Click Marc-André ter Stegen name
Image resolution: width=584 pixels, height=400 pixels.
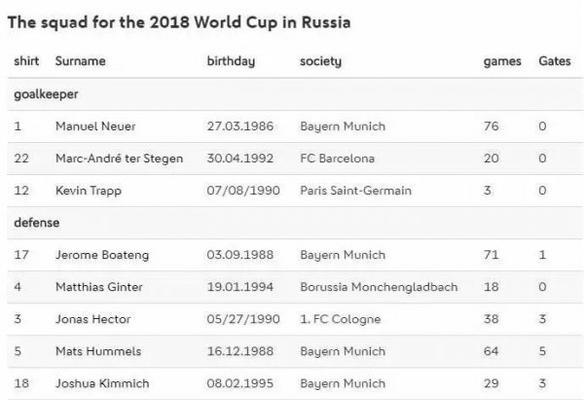[119, 159]
